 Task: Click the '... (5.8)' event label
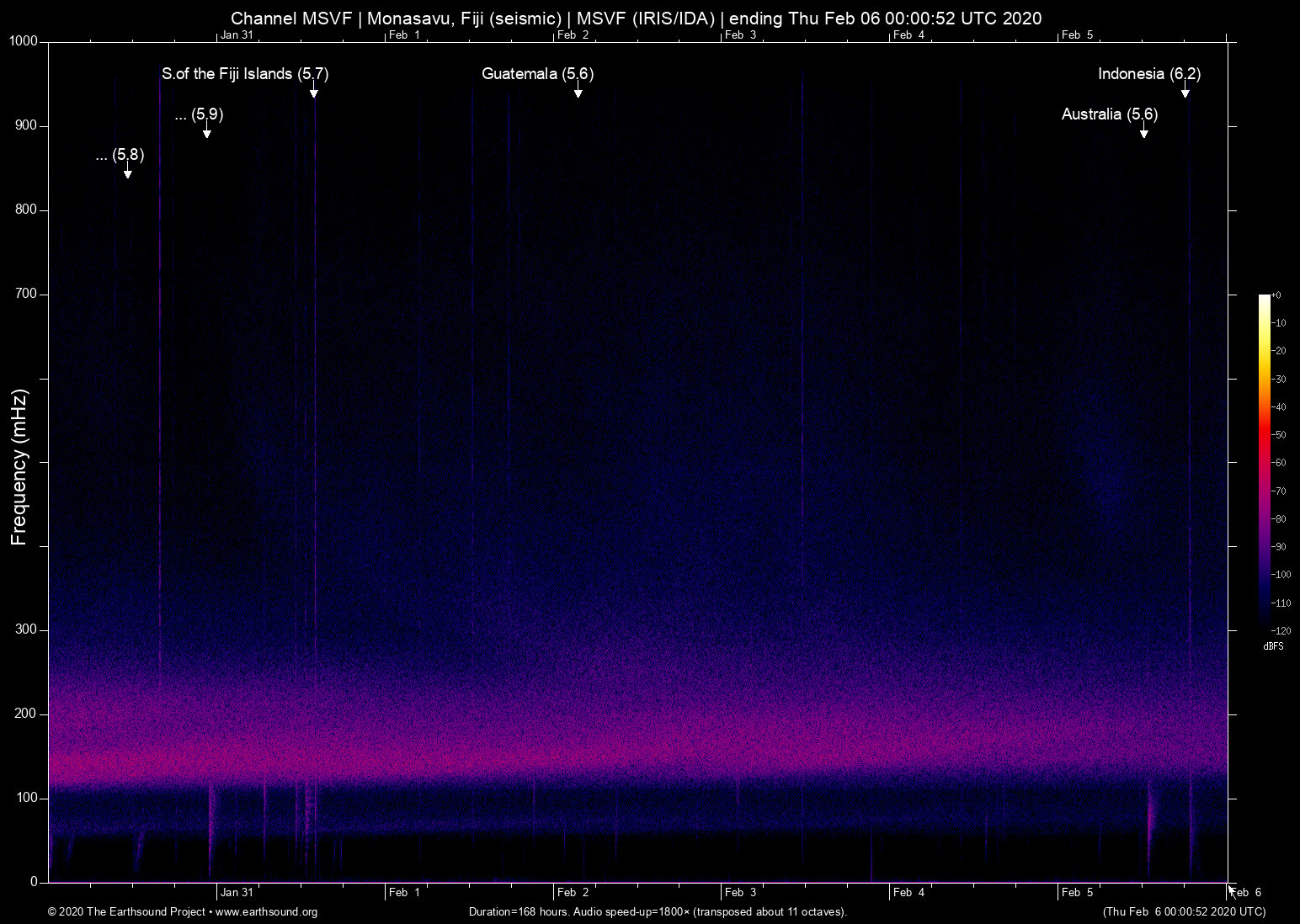tap(120, 155)
